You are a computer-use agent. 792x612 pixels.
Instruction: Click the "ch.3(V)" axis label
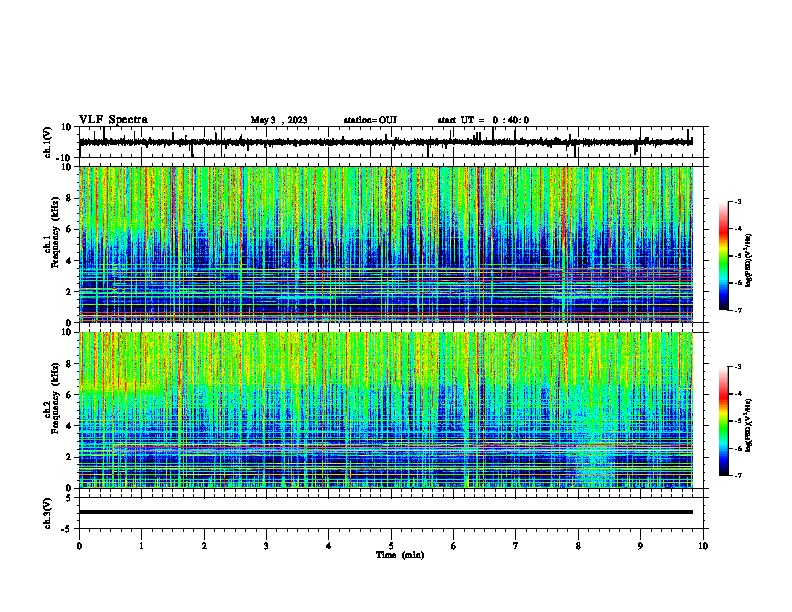[48, 513]
